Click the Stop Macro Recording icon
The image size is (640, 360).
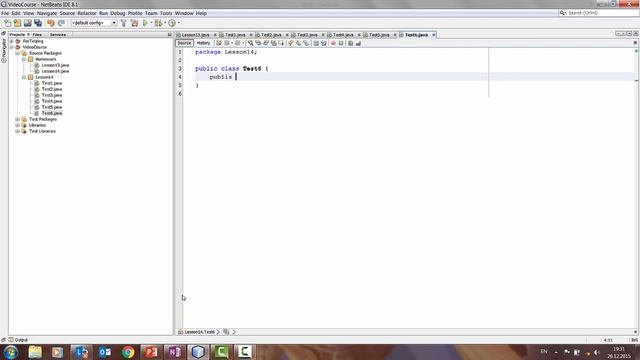[x=341, y=43]
